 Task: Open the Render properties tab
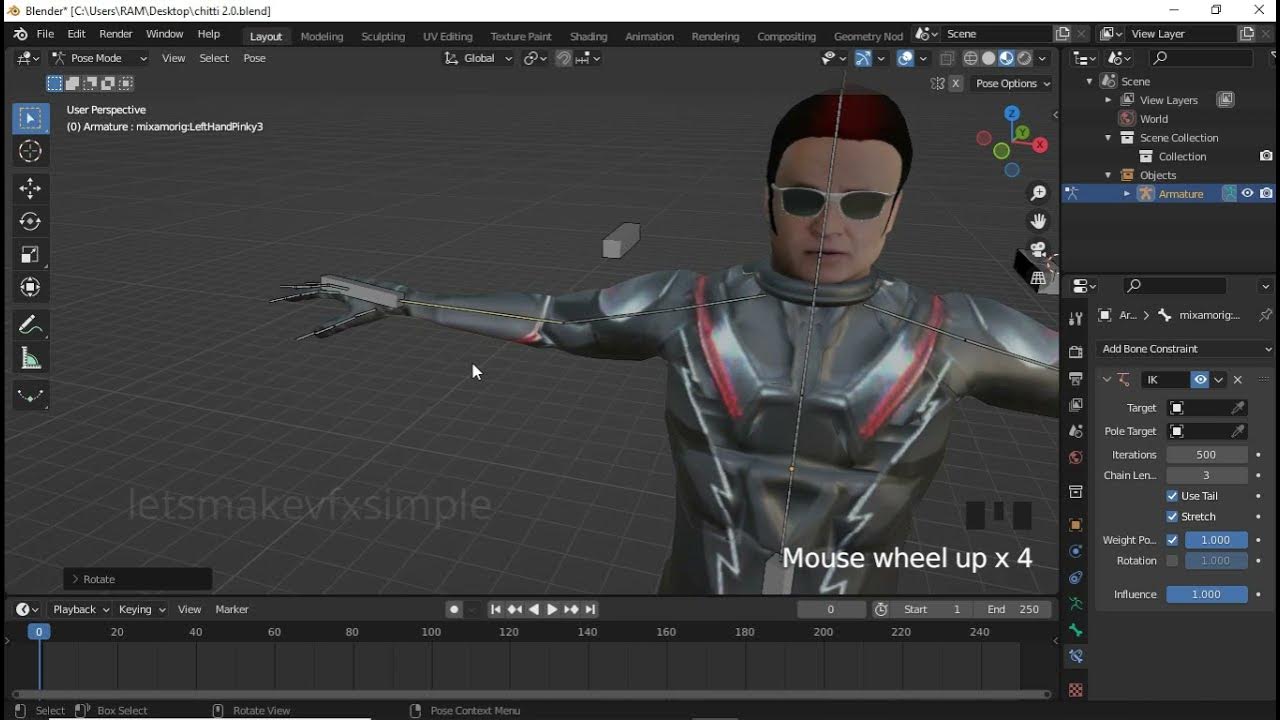1076,352
